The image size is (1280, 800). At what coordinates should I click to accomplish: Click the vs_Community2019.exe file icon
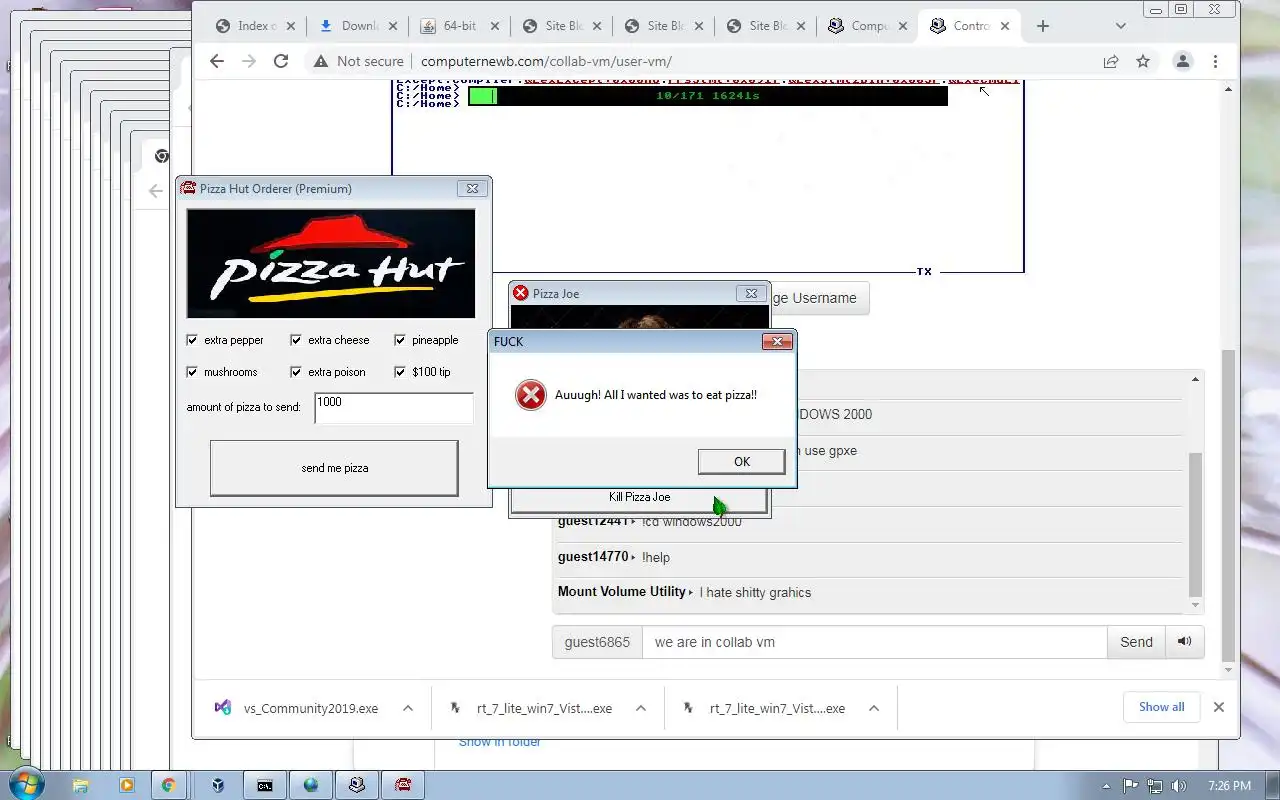coord(223,708)
